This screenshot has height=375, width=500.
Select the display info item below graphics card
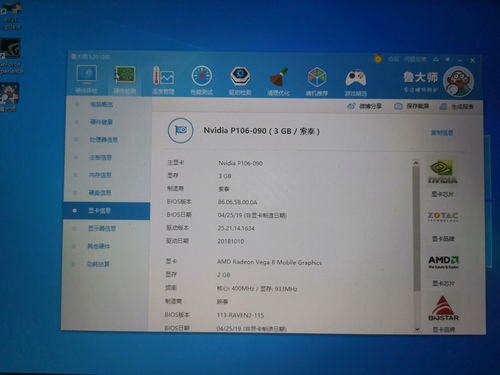coord(102,228)
